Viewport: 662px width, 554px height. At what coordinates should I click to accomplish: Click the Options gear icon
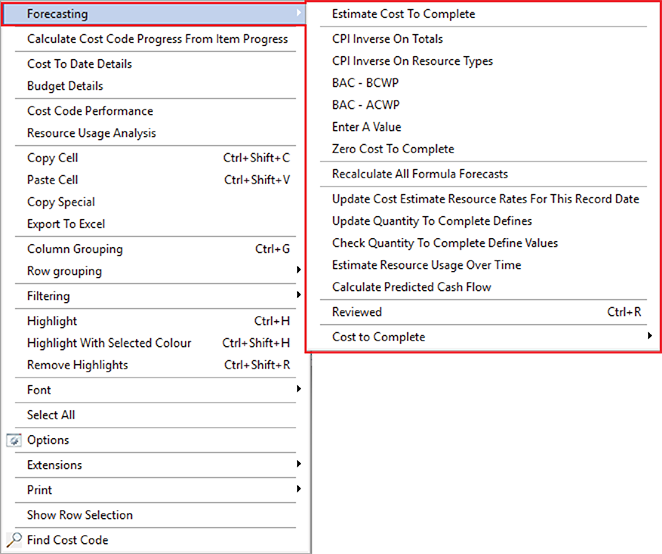pos(14,440)
